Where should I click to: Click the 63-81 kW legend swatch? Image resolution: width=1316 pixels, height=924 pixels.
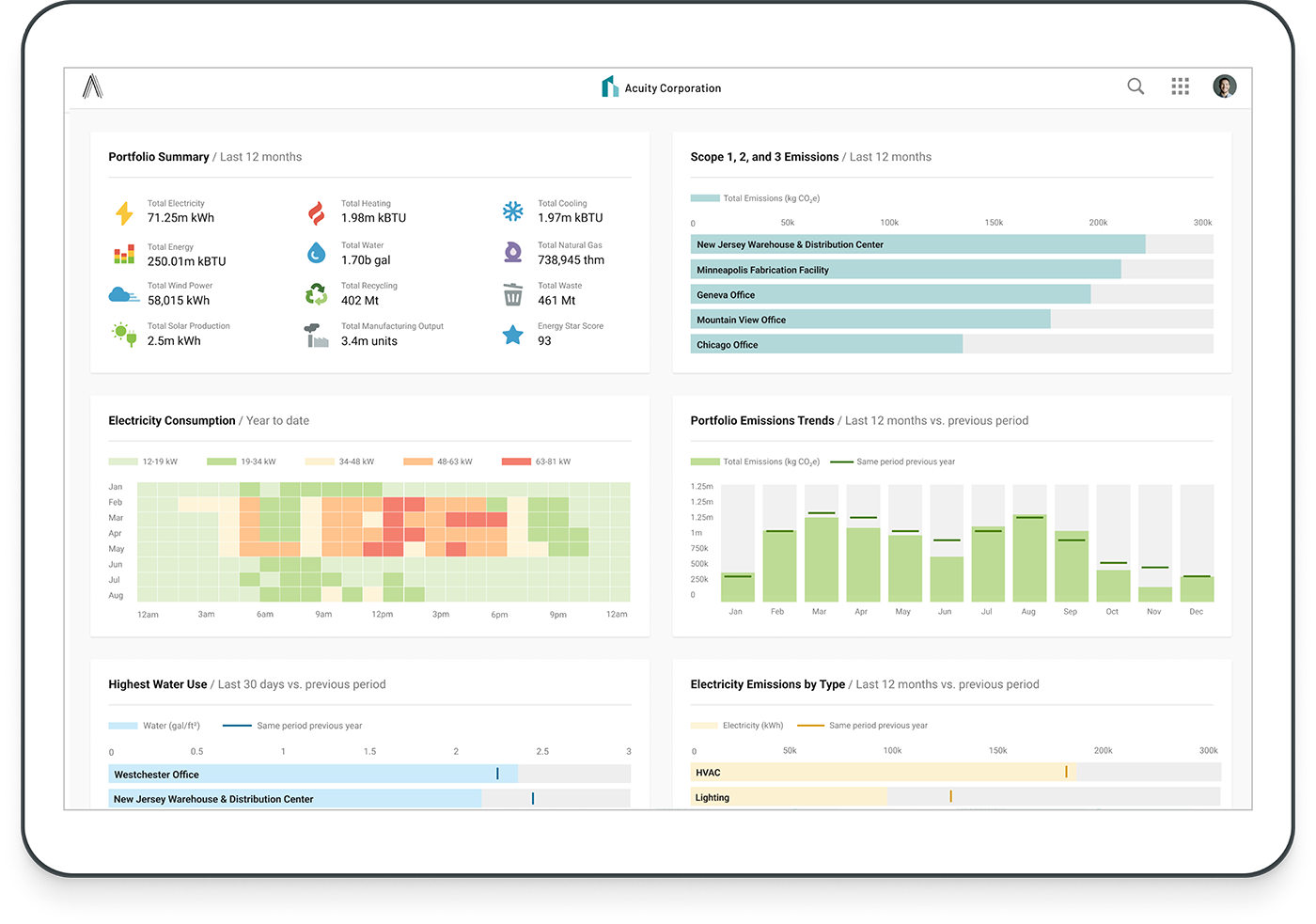[516, 462]
